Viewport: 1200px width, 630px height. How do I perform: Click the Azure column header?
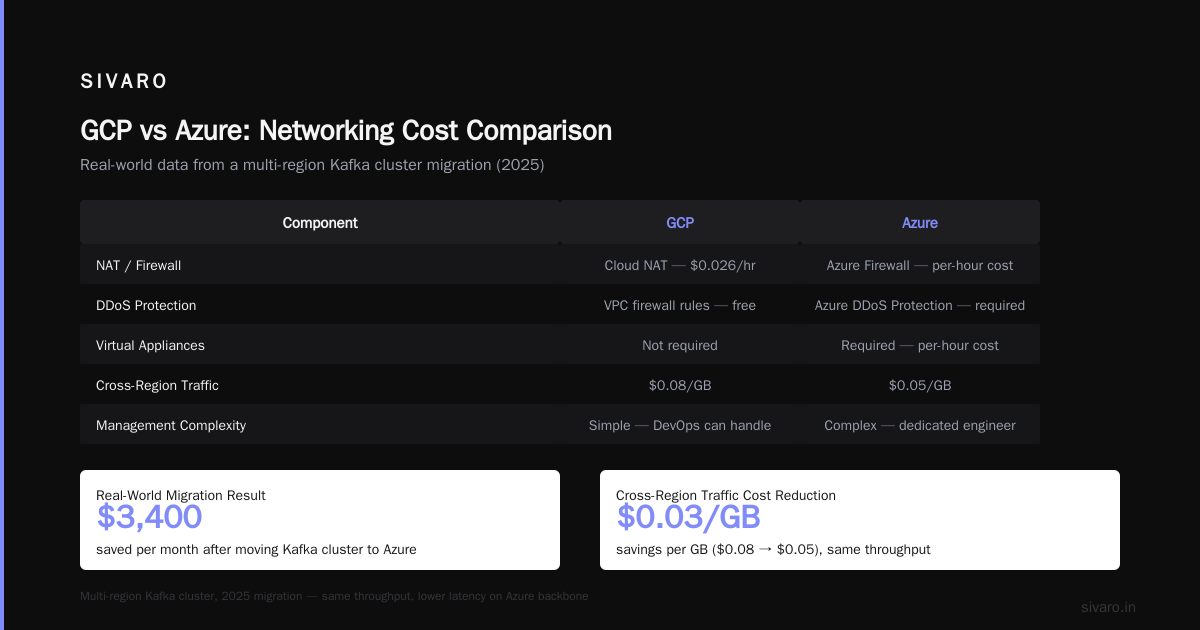(x=920, y=223)
